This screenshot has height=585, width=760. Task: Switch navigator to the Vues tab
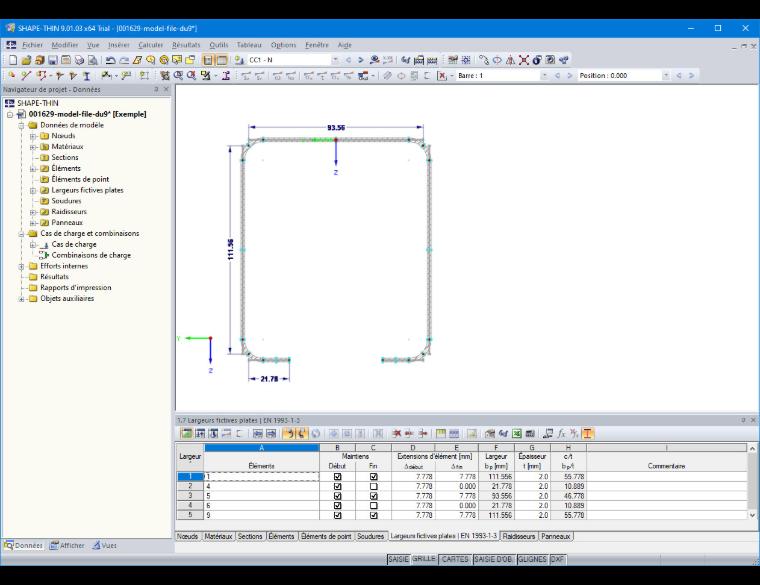click(105, 546)
